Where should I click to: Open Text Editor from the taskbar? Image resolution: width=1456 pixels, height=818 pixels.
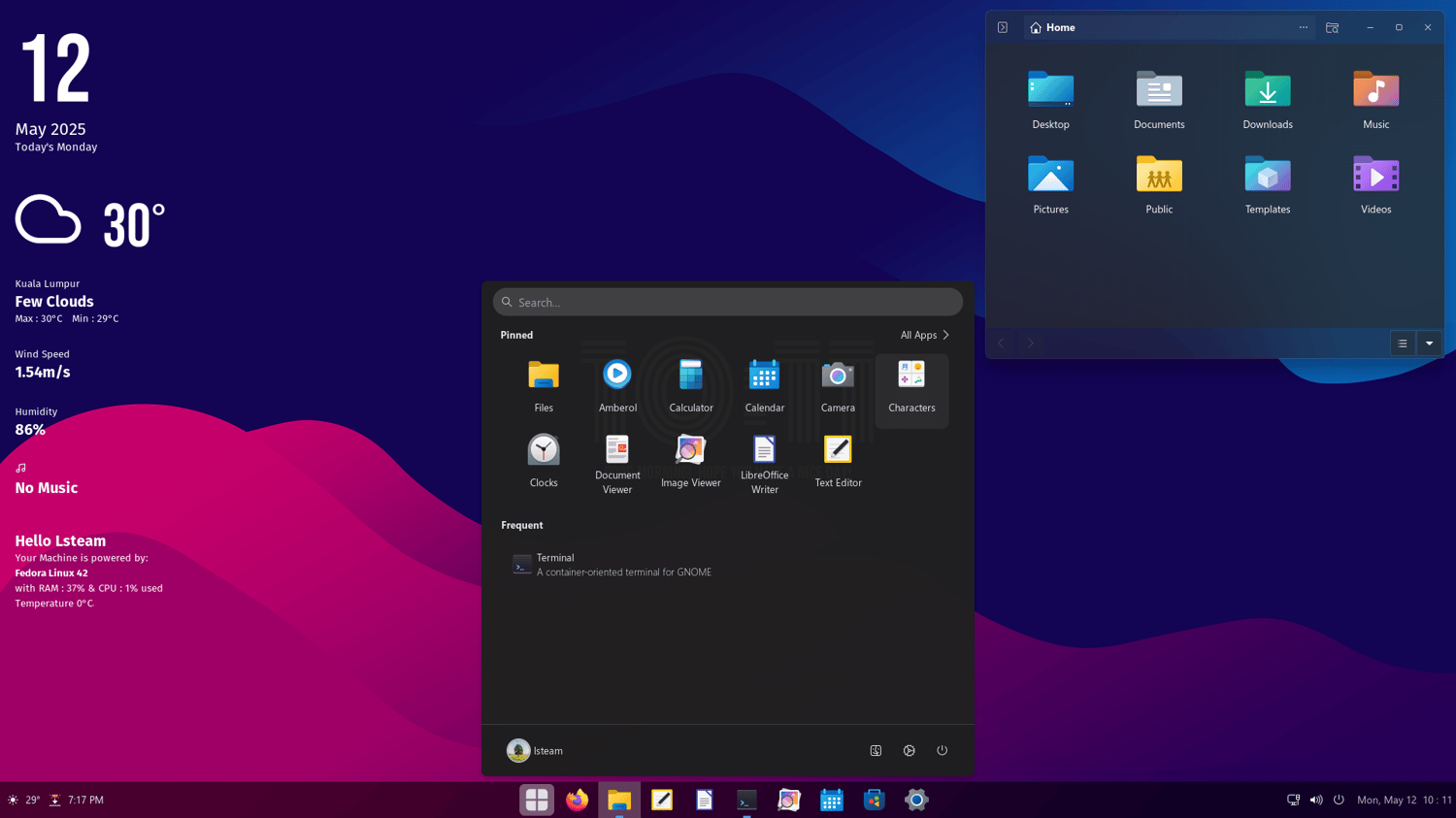(662, 800)
